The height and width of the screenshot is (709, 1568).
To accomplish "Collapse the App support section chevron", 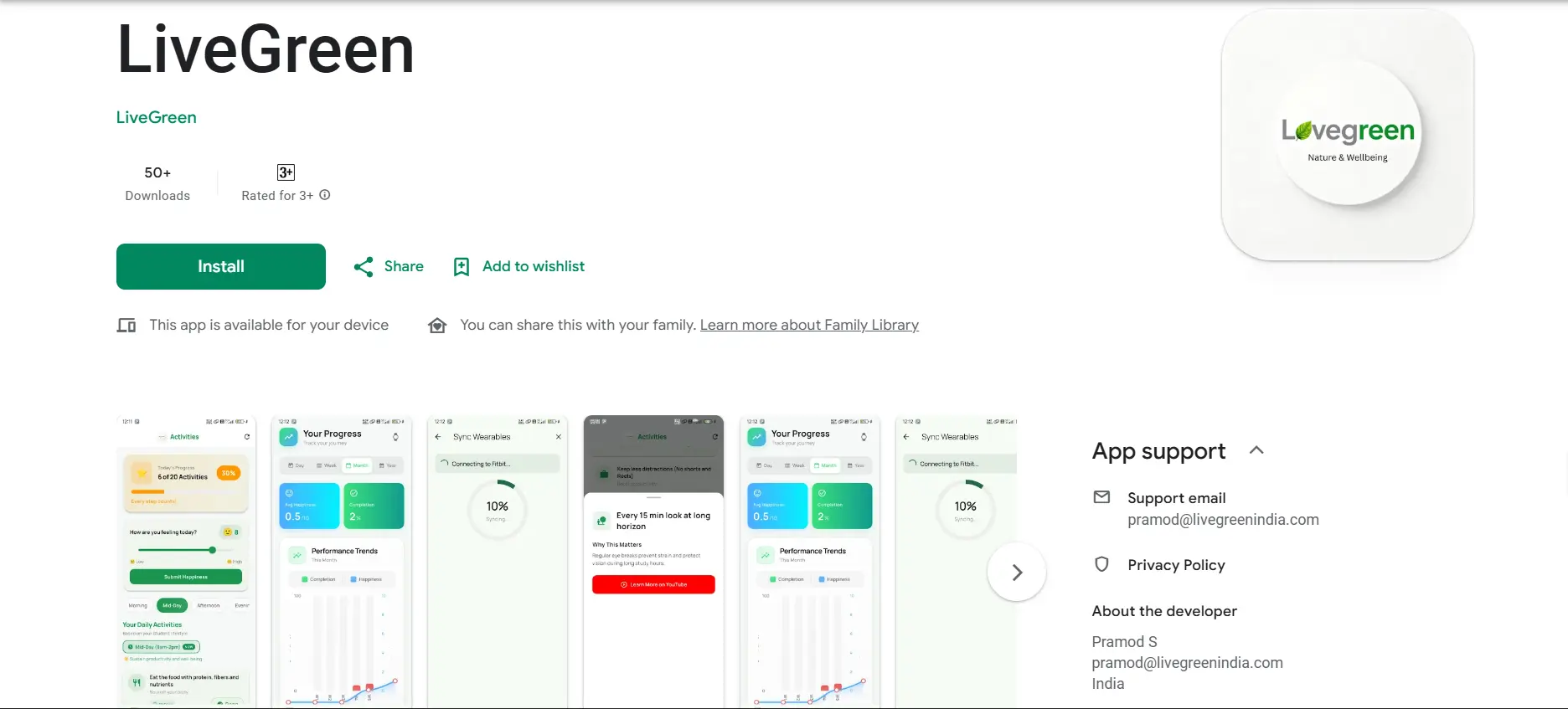I will pos(1256,450).
